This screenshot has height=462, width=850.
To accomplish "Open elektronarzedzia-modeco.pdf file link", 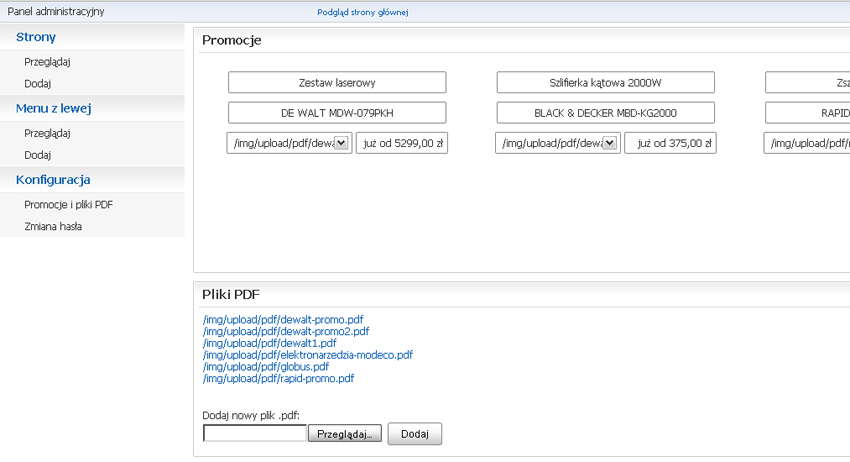I will [307, 355].
